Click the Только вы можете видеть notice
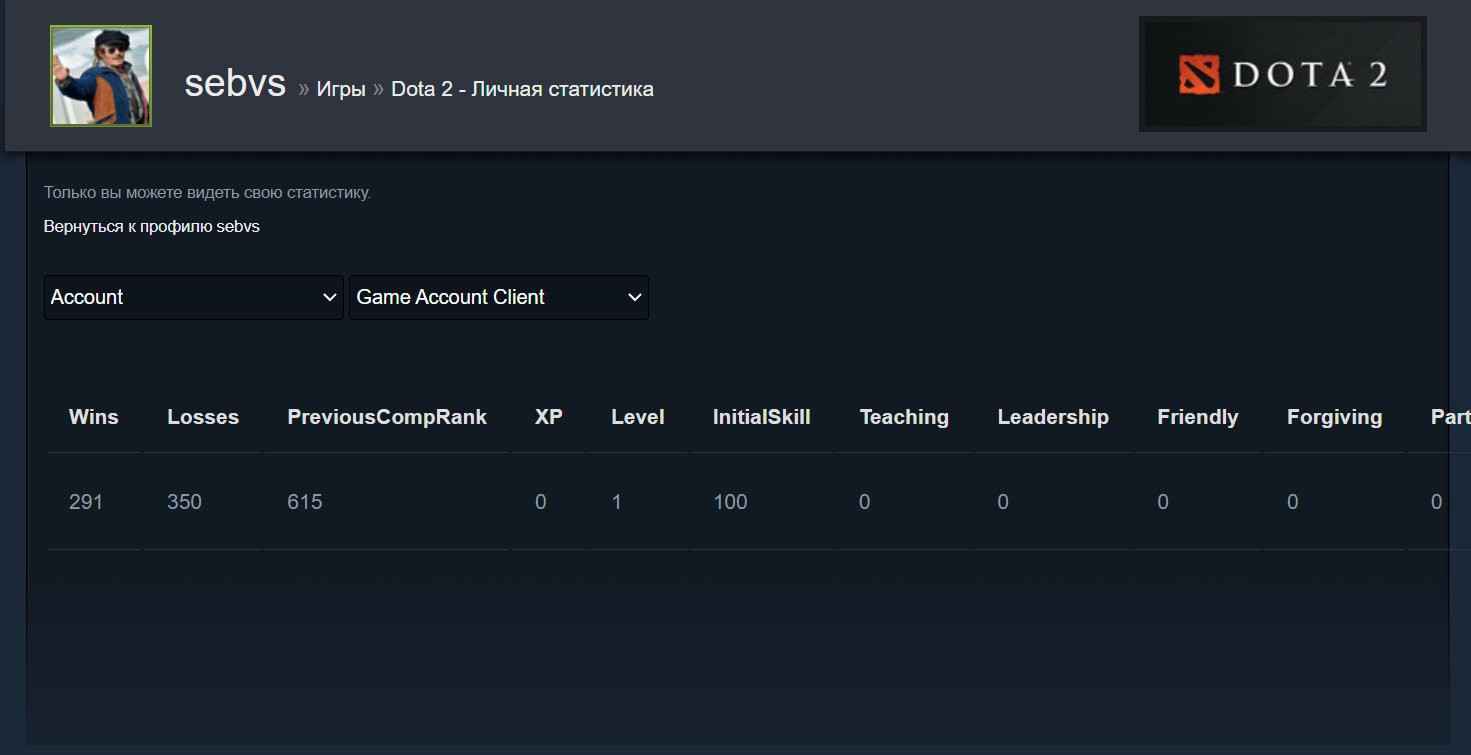 (x=207, y=192)
